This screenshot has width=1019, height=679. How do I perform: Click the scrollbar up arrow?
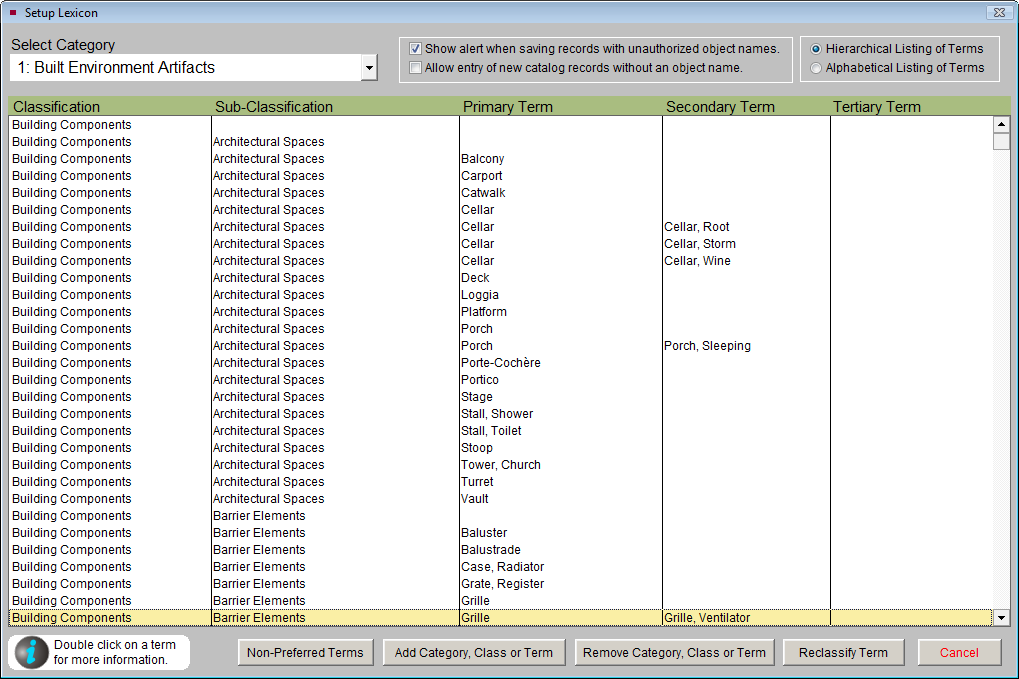point(1002,124)
